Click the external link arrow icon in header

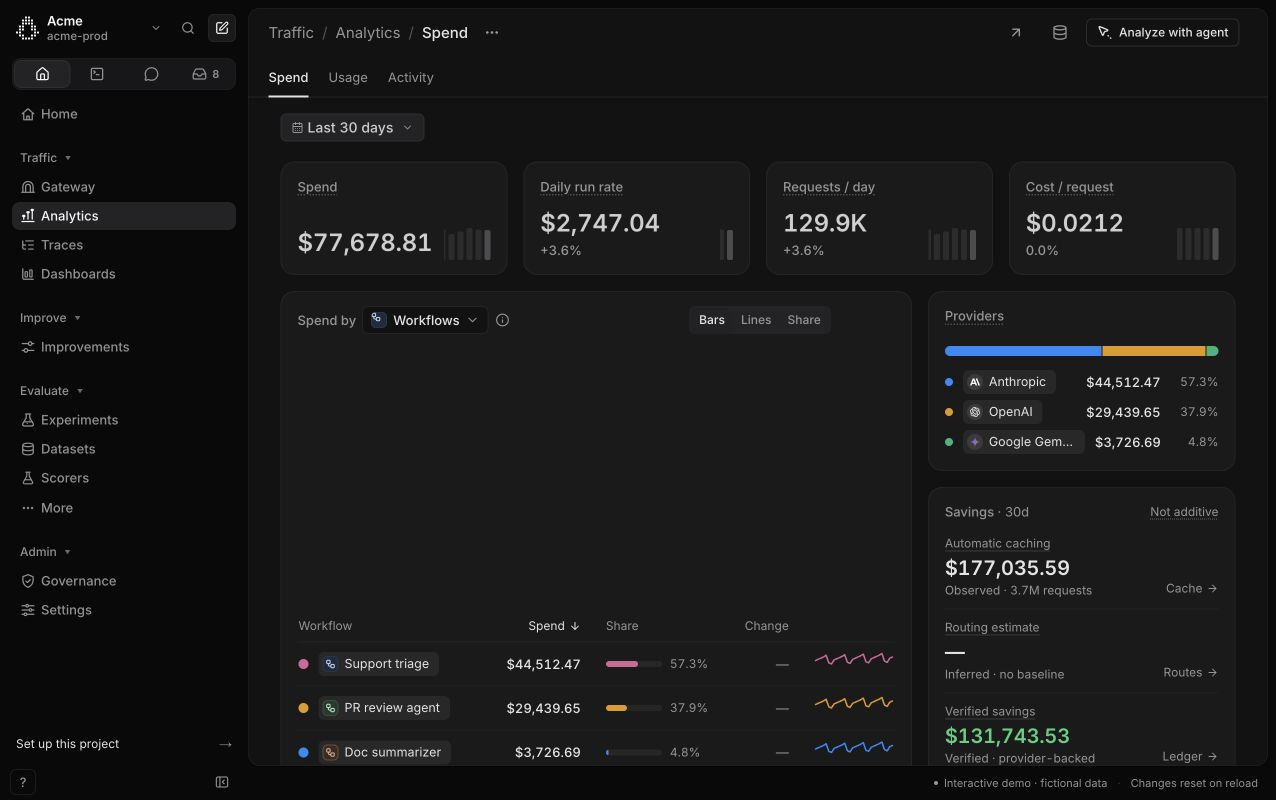tap(1016, 32)
